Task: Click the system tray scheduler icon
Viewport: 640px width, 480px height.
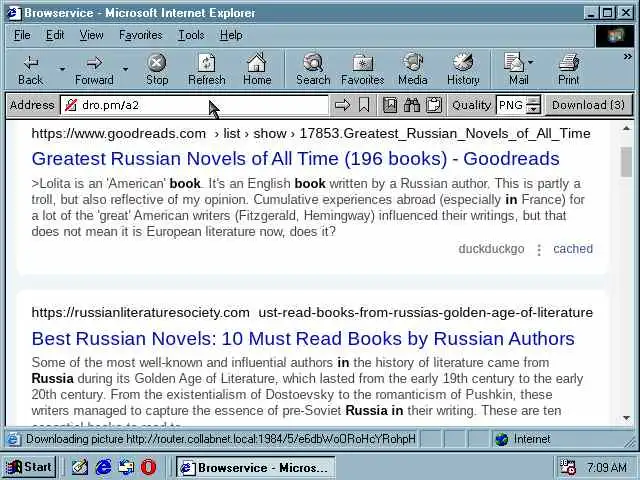Action: pyautogui.click(x=568, y=467)
